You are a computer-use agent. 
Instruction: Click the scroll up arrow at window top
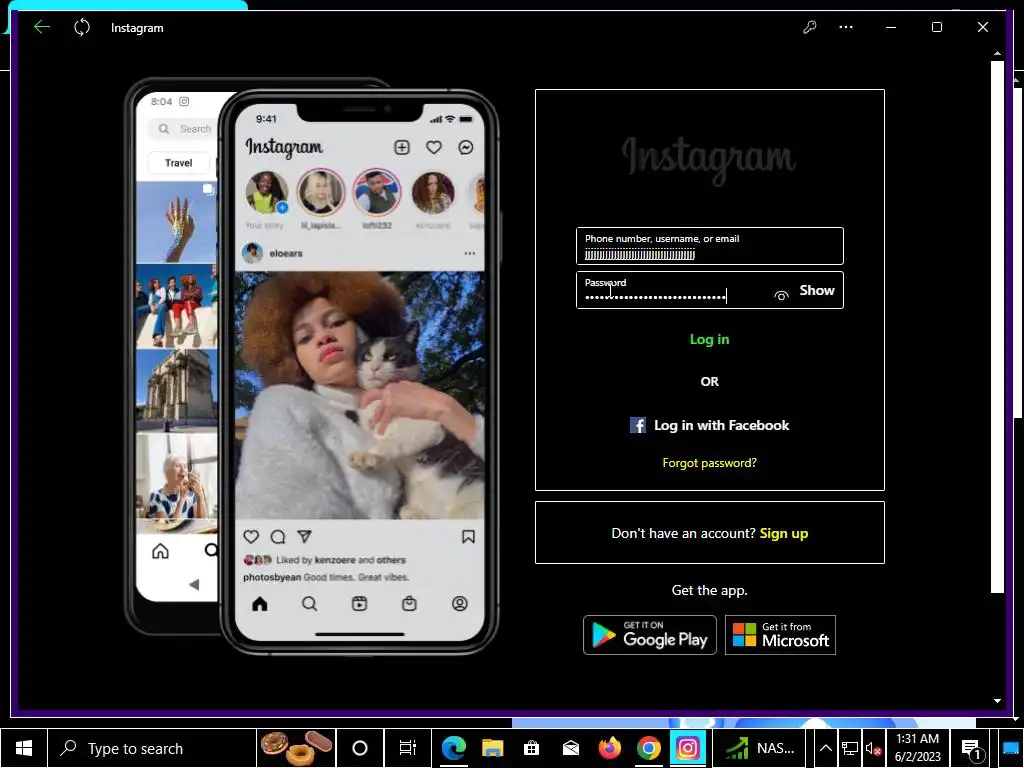click(997, 53)
